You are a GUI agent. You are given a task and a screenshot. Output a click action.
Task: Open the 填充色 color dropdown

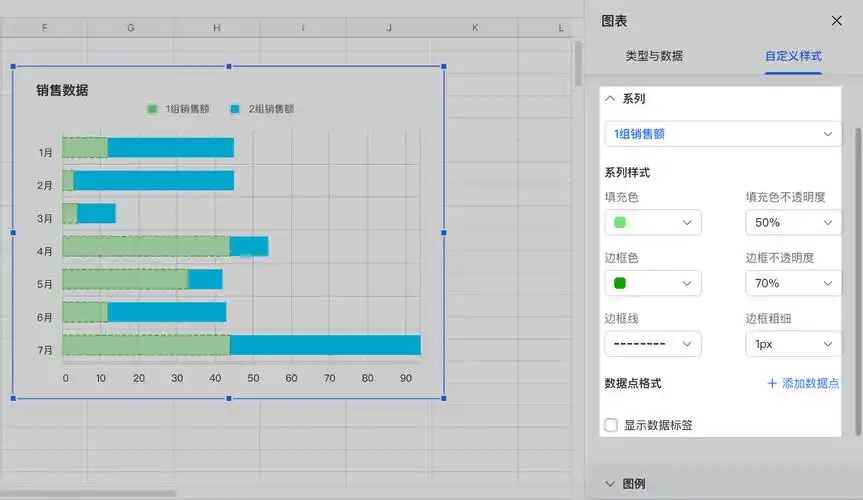pos(653,222)
